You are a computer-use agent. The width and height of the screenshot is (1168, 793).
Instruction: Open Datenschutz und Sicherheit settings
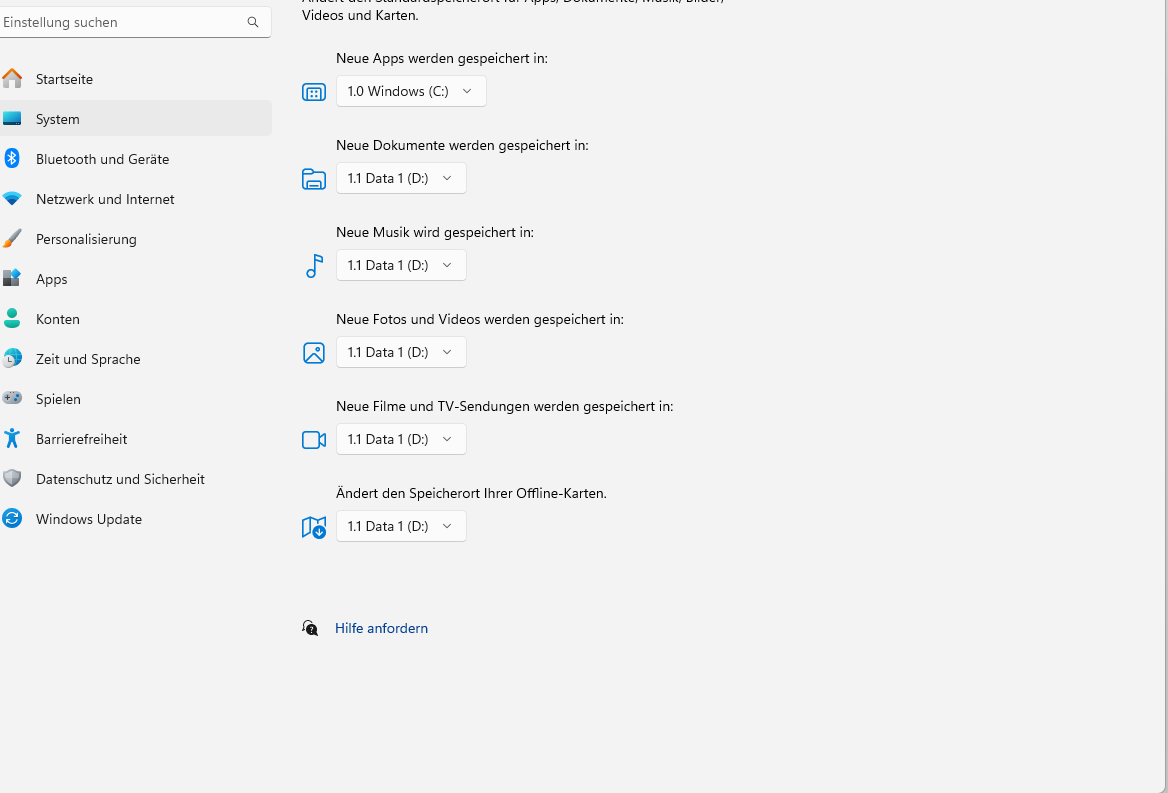(136, 479)
